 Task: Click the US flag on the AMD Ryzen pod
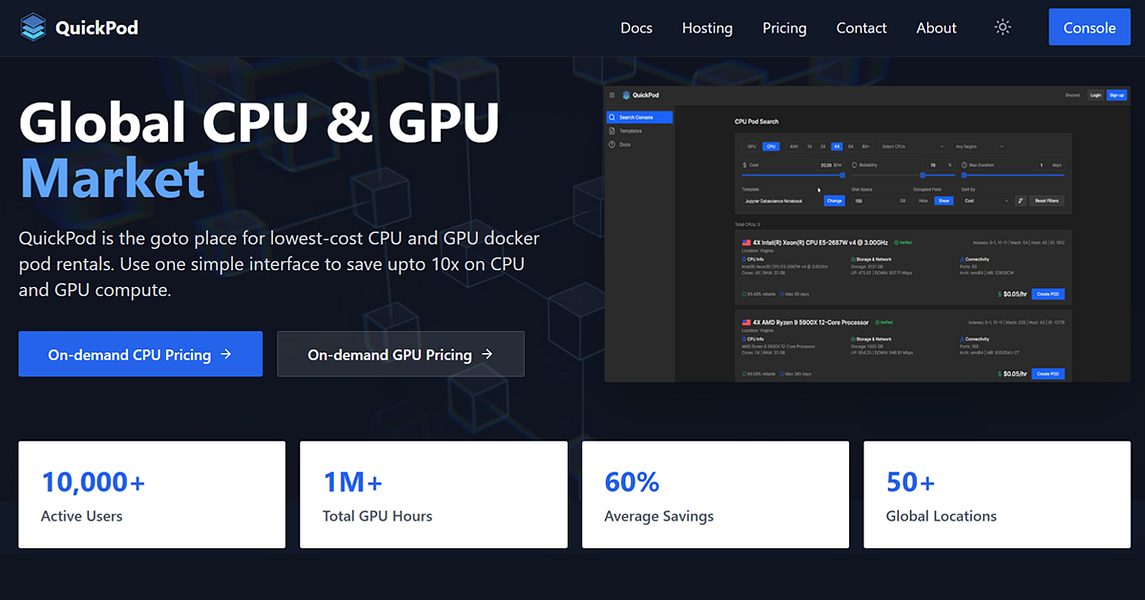746,322
